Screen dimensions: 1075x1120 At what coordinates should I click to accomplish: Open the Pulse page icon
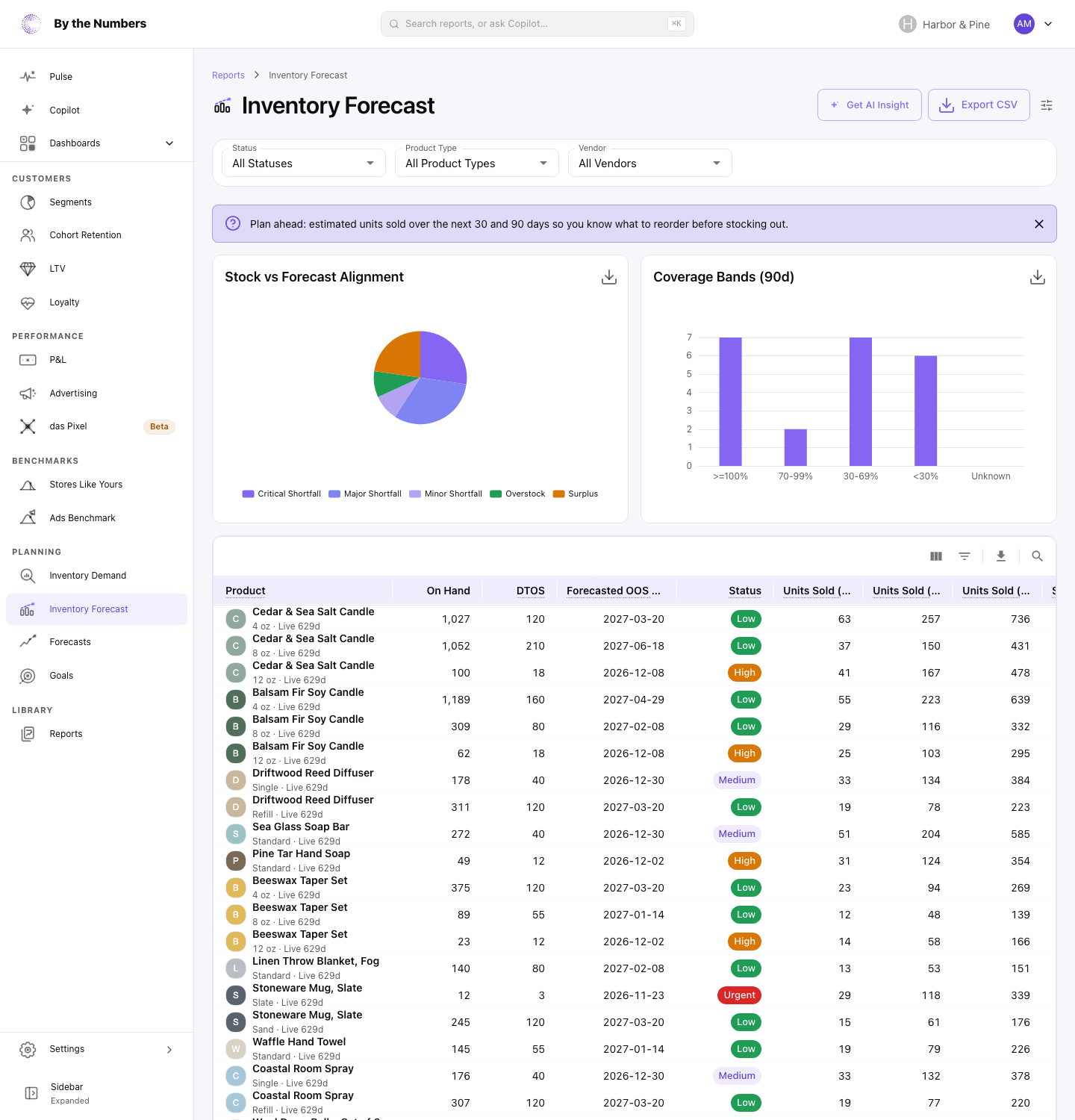pos(28,77)
